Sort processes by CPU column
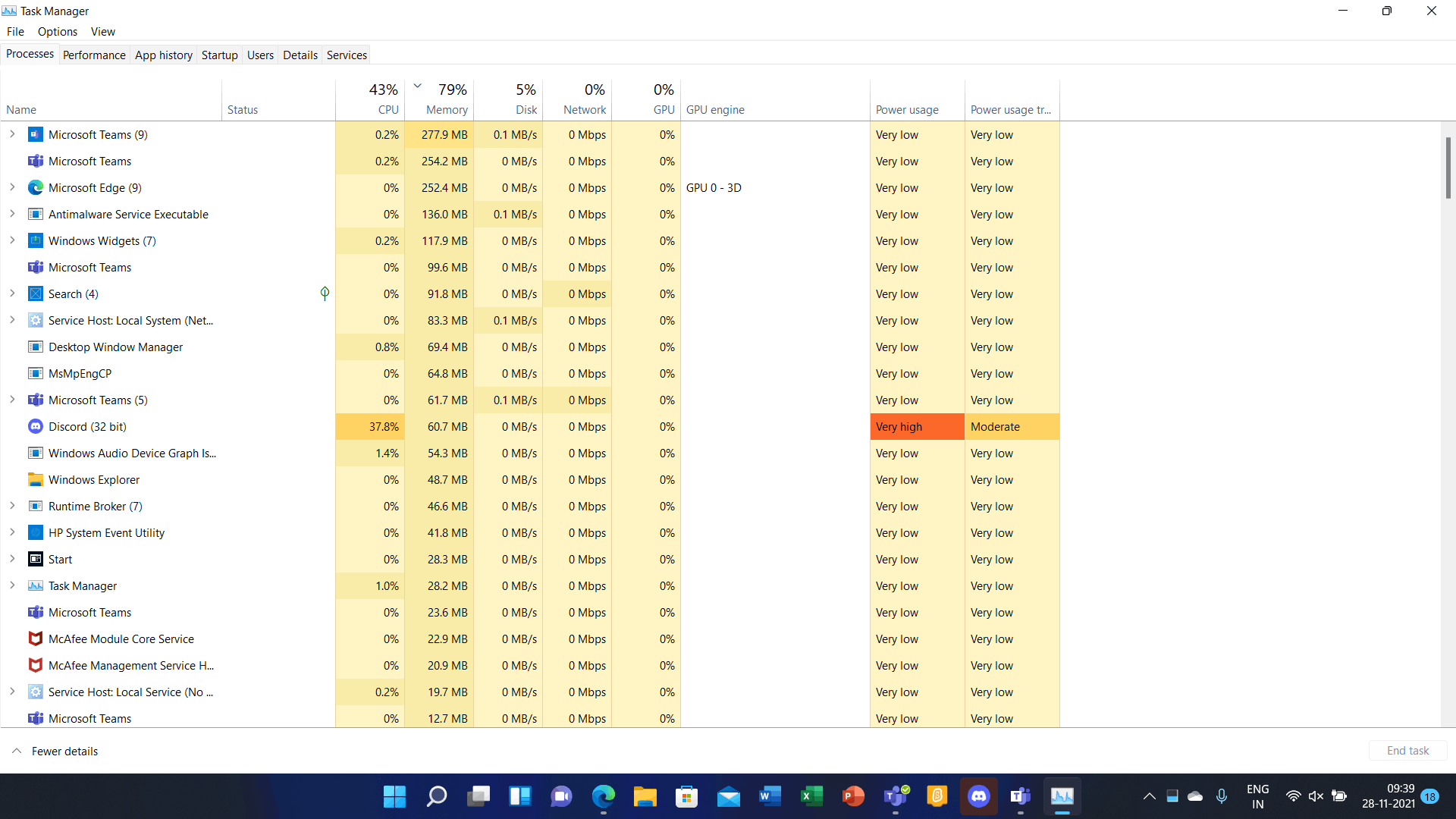Image resolution: width=1456 pixels, height=819 pixels. pos(370,99)
